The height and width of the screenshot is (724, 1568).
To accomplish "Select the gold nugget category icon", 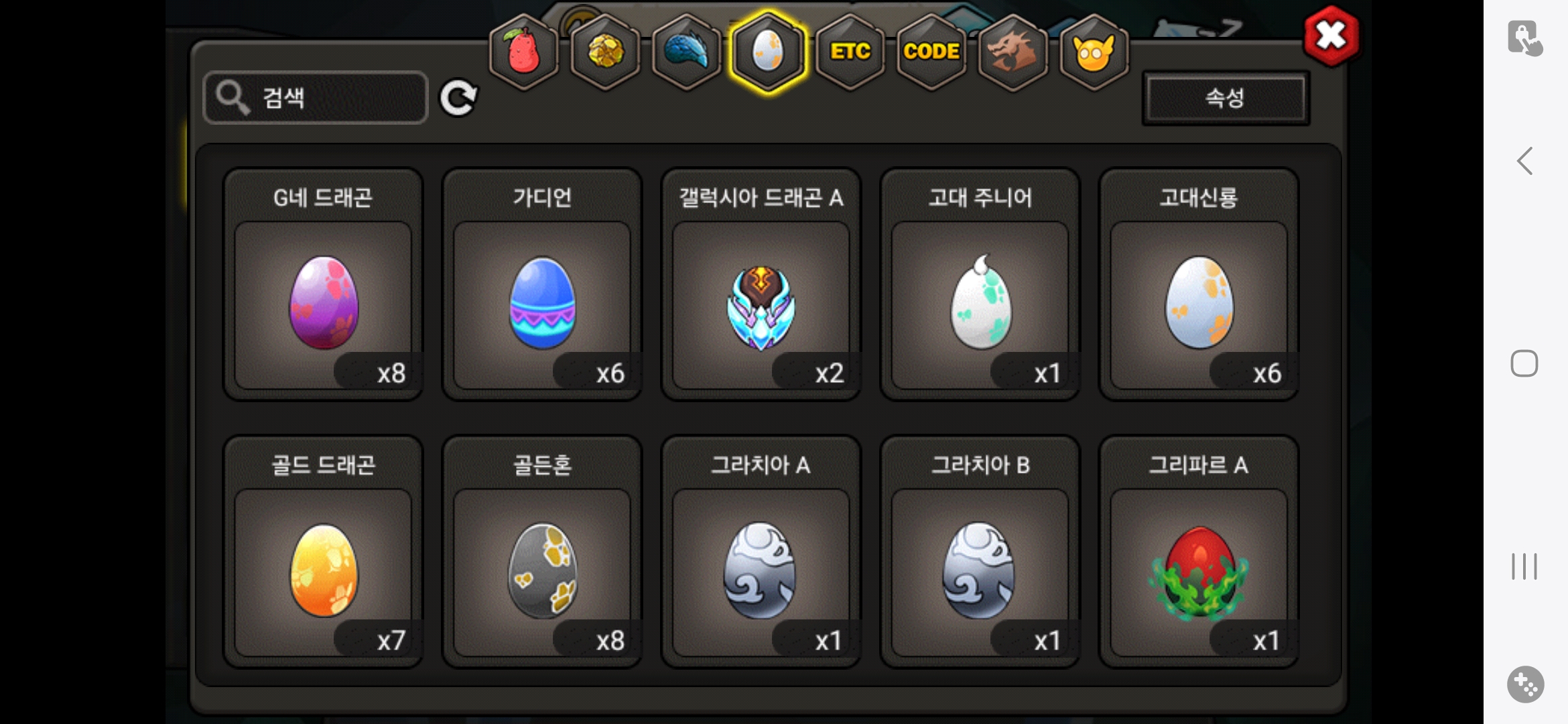I will coord(605,52).
